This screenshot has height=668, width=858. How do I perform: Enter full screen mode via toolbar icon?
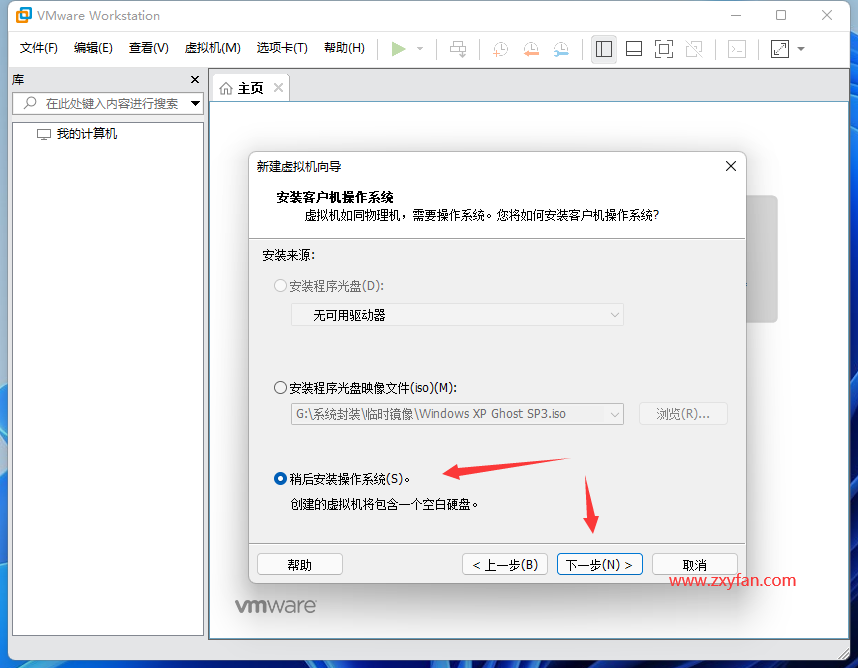tap(664, 48)
